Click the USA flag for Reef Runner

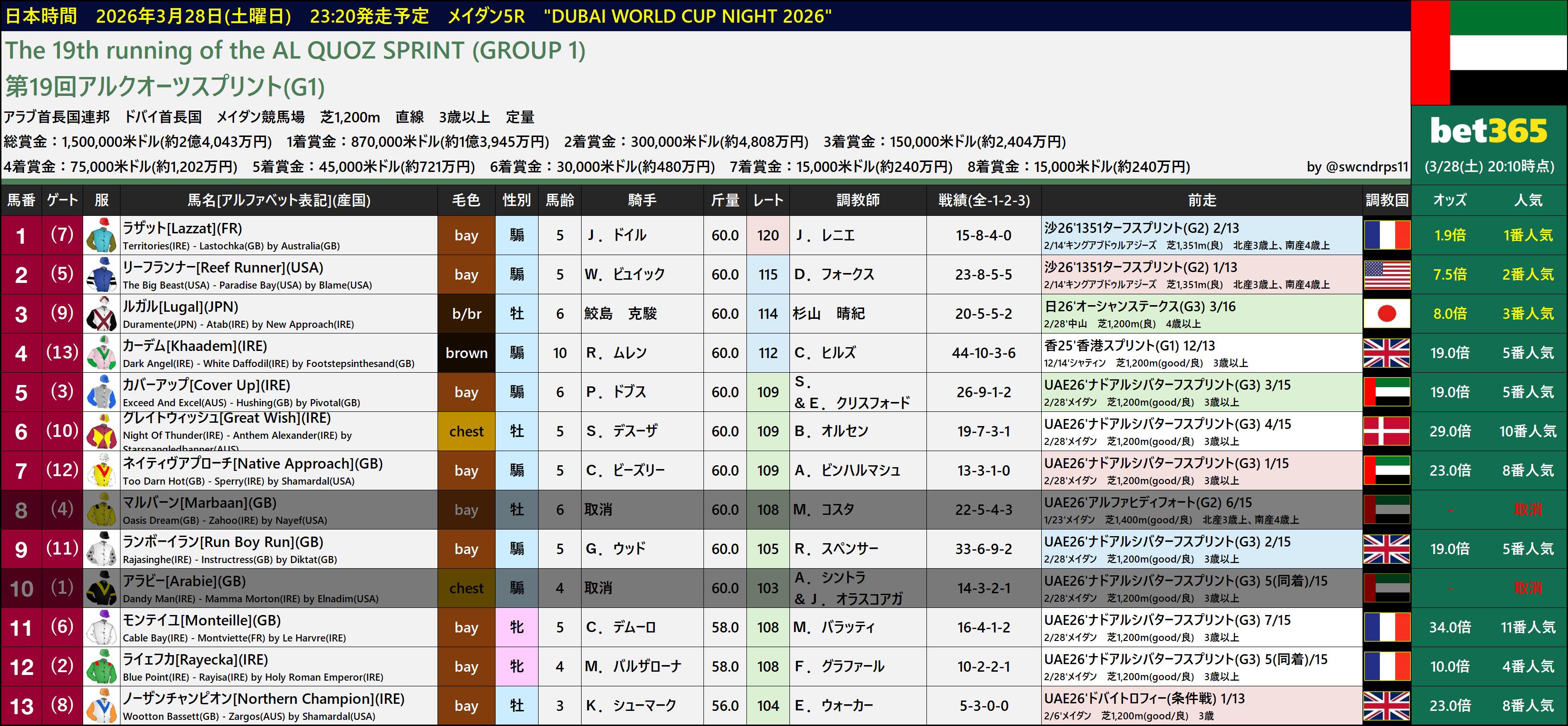[x=1387, y=274]
